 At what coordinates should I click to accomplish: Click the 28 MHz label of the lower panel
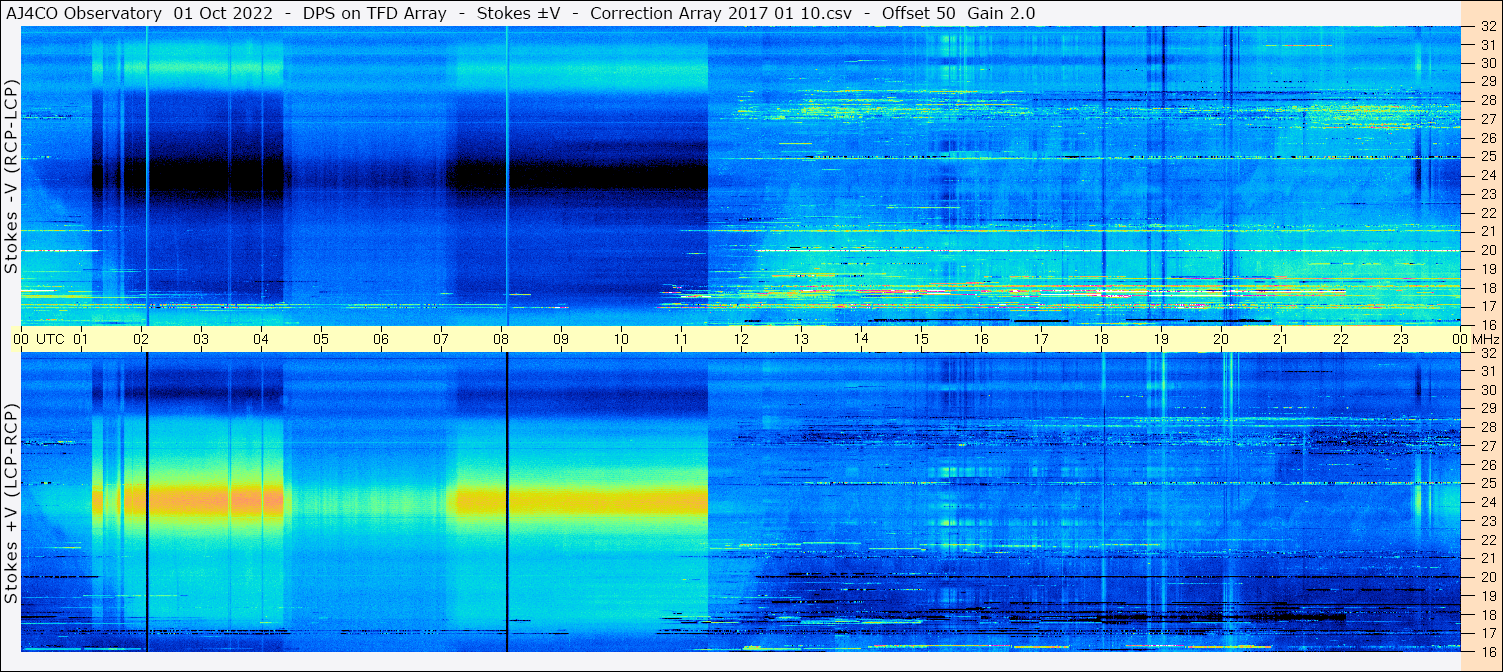(x=1487, y=427)
